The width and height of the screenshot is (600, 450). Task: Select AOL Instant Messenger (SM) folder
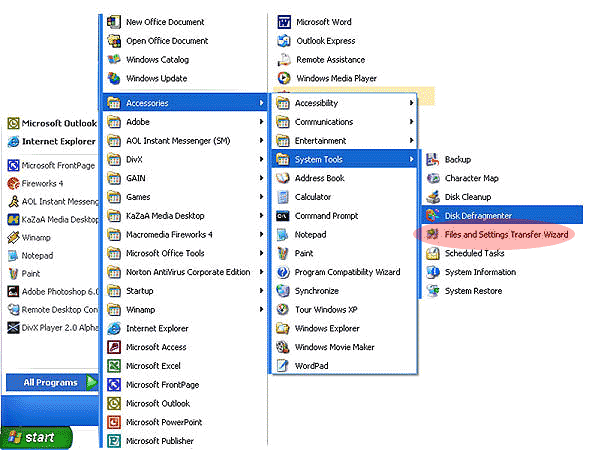coord(185,140)
